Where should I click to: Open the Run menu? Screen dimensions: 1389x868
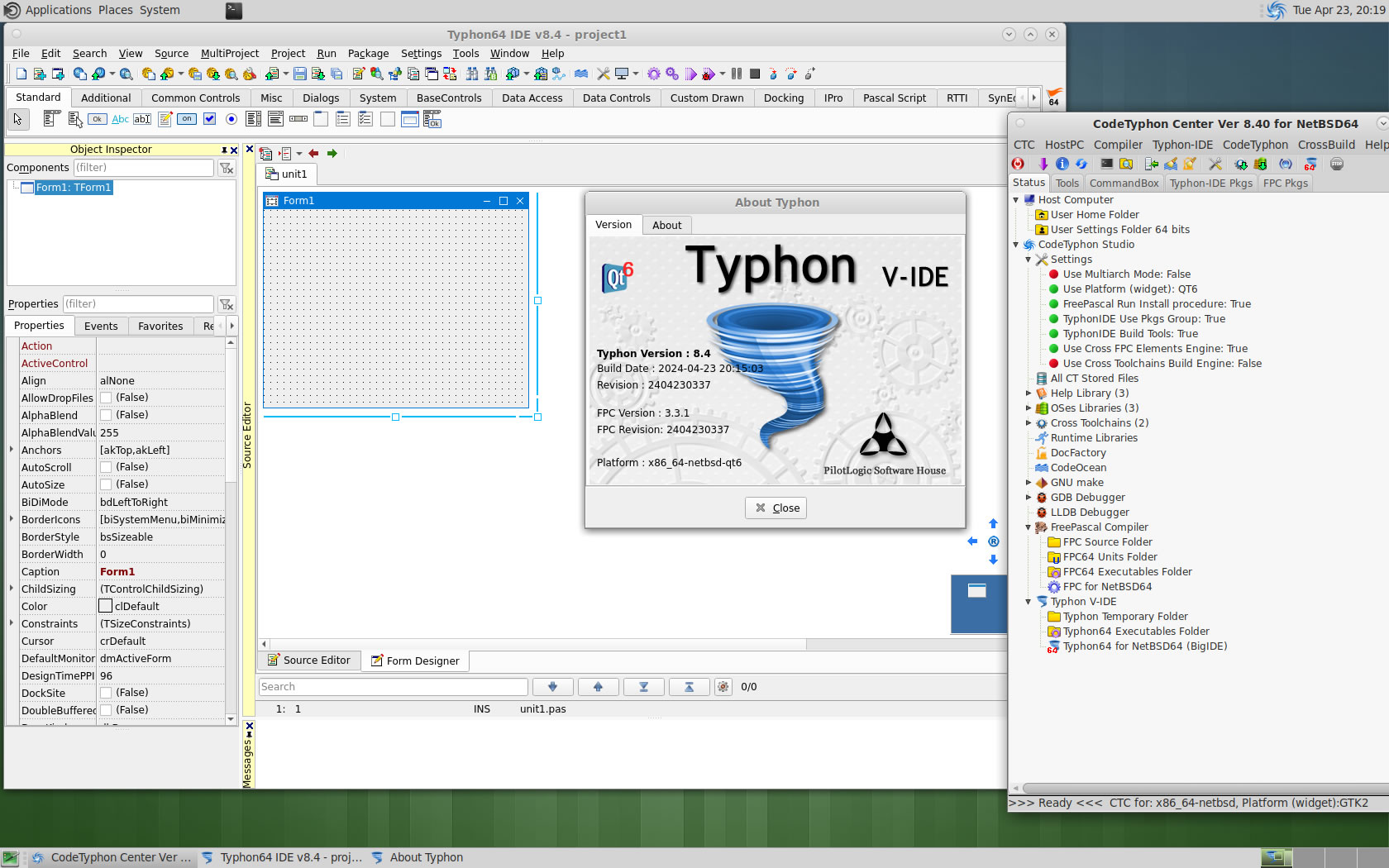pos(327,54)
